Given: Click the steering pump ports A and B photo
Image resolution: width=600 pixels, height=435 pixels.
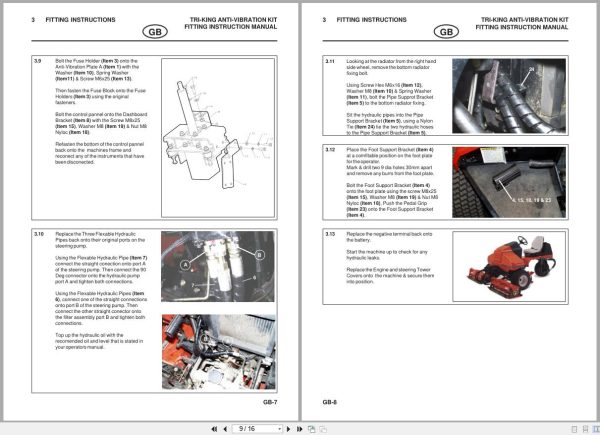Looking at the screenshot, I should pos(218,266).
